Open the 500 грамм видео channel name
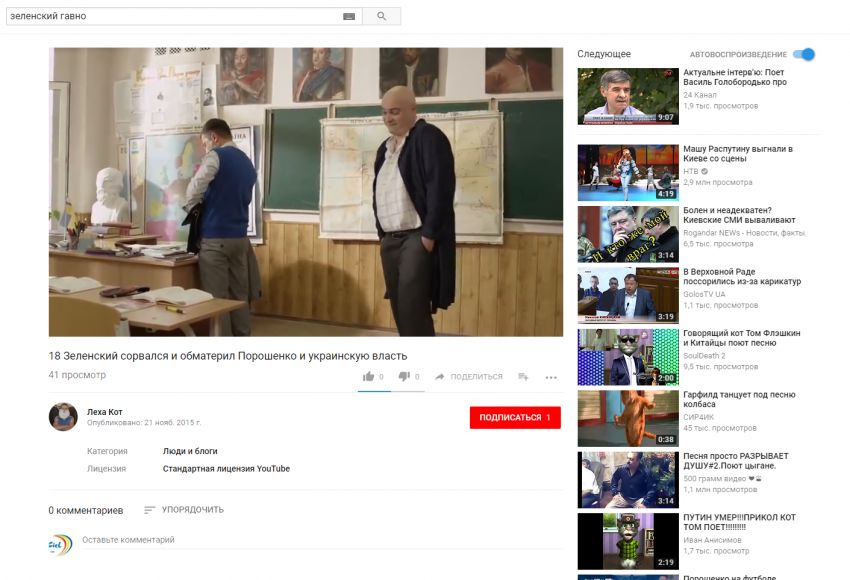Screen dimensions: 850x580 point(714,479)
